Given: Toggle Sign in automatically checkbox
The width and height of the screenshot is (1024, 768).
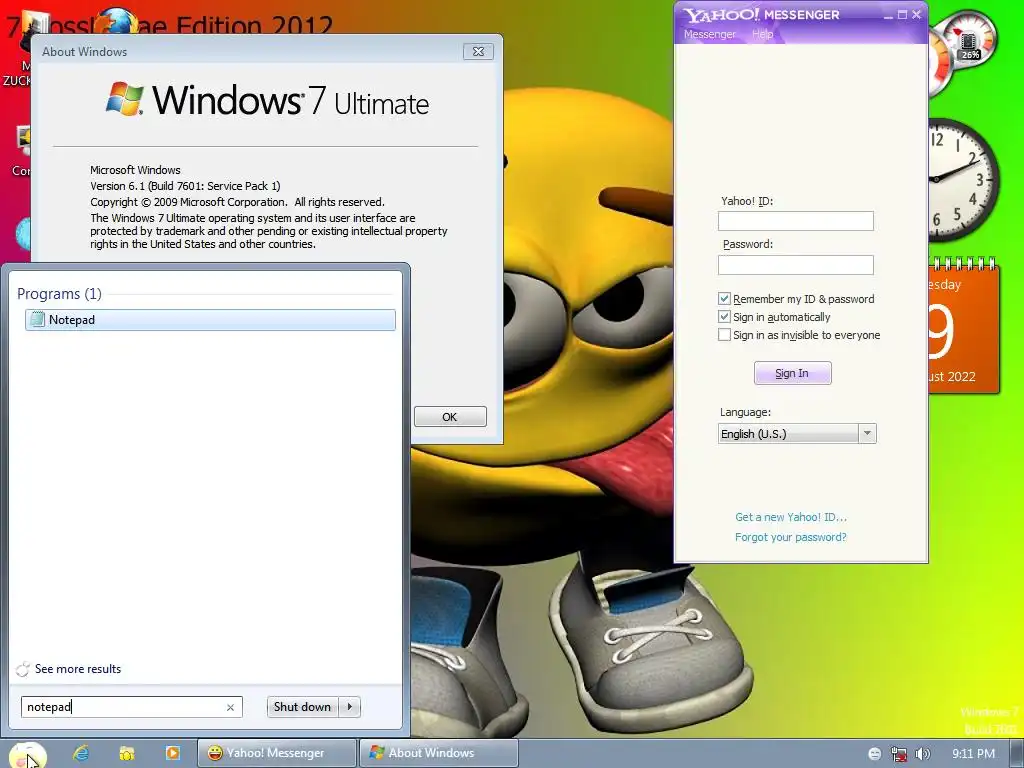Looking at the screenshot, I should coord(724,317).
